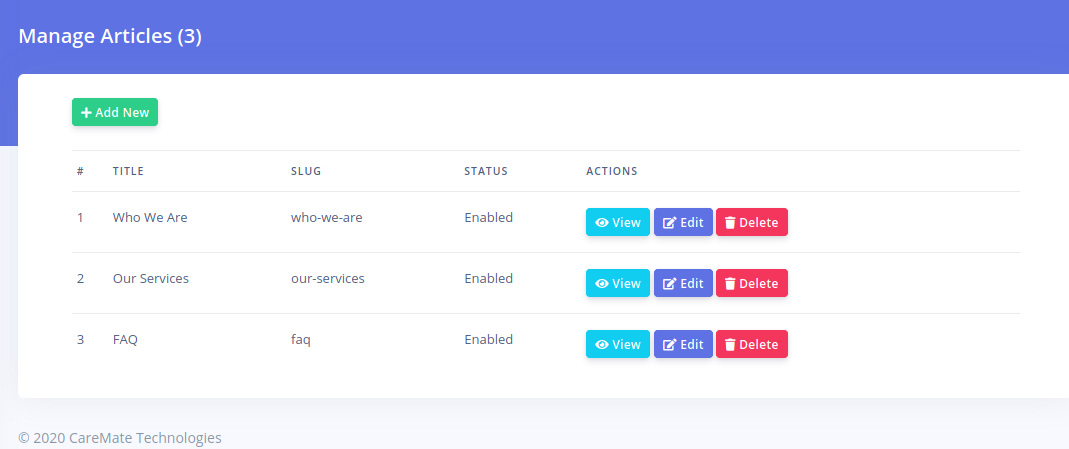Edit the FAQ article
Viewport: 1069px width, 449px height.
click(683, 344)
